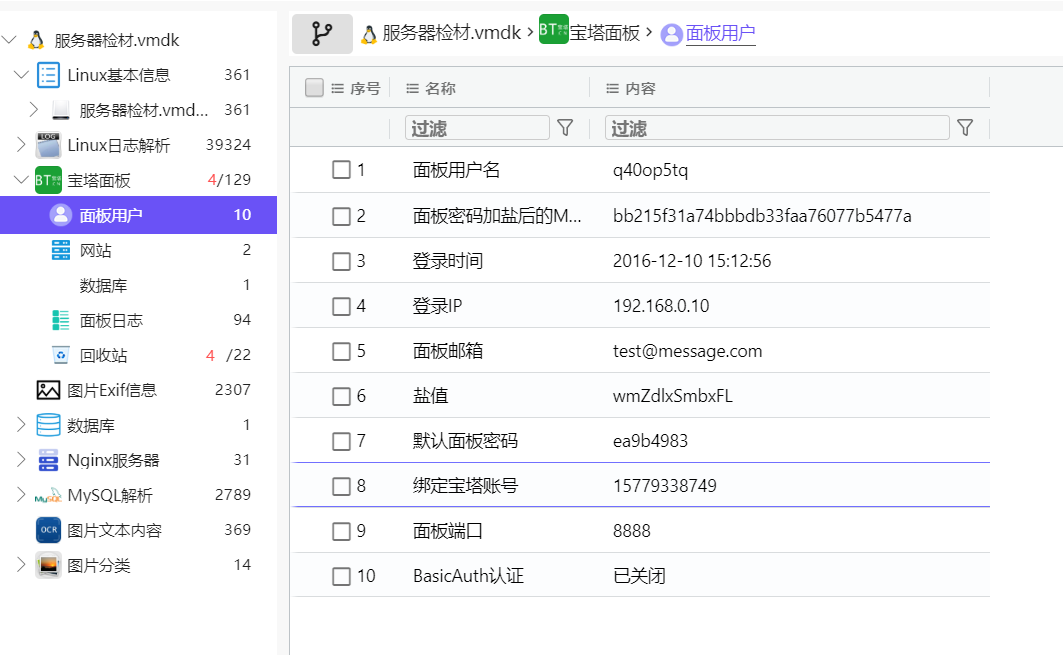Click the email value test@message.com
1063x655 pixels.
(x=687, y=351)
